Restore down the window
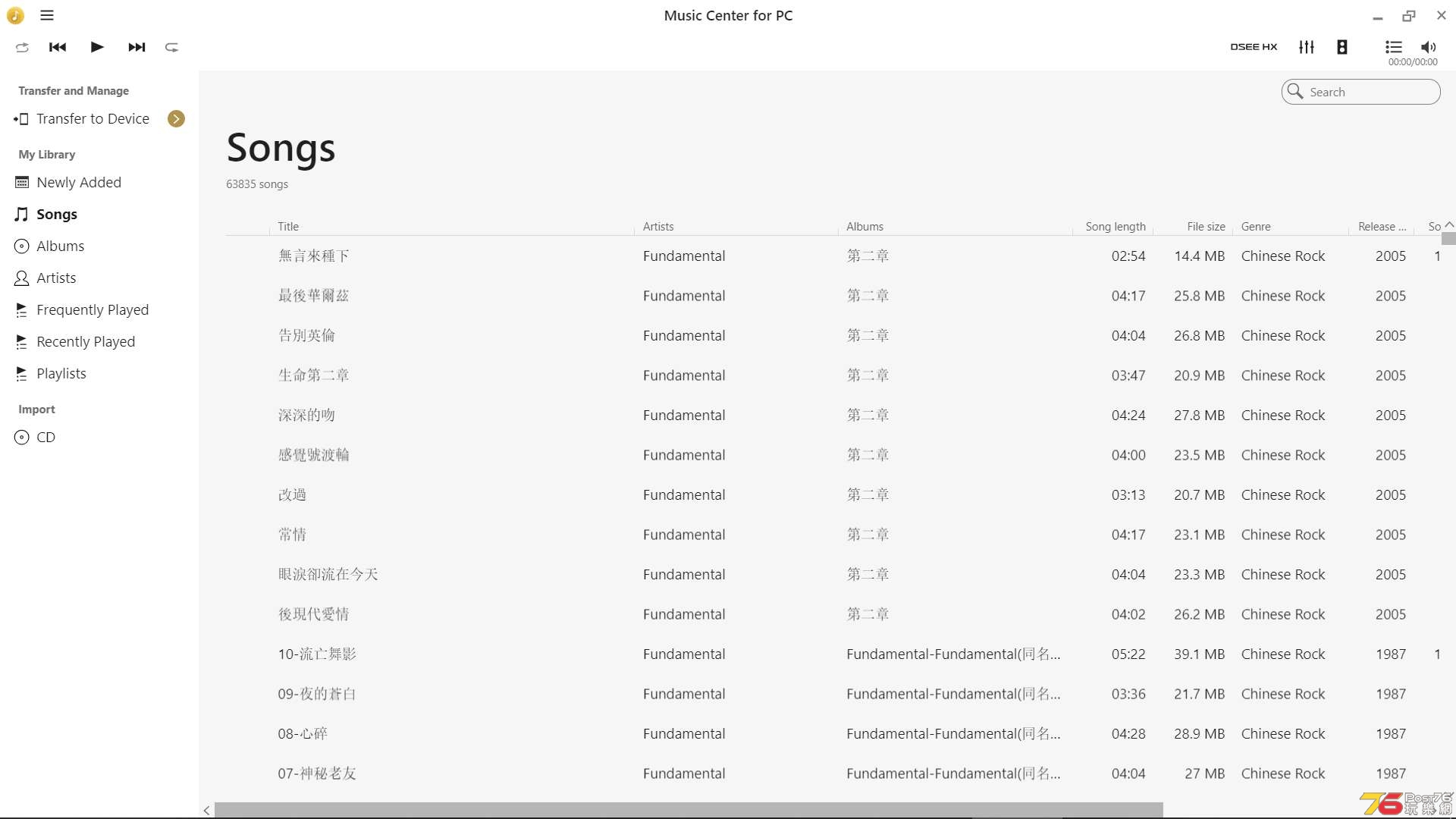1456x819 pixels. coord(1409,15)
